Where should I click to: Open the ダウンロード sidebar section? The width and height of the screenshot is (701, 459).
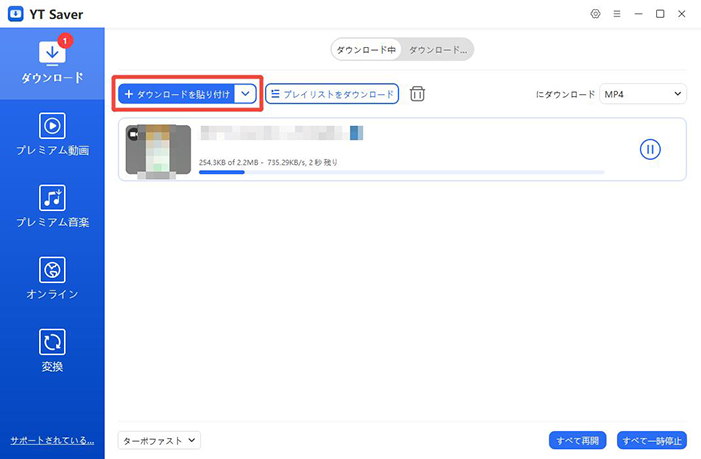pyautogui.click(x=52, y=63)
